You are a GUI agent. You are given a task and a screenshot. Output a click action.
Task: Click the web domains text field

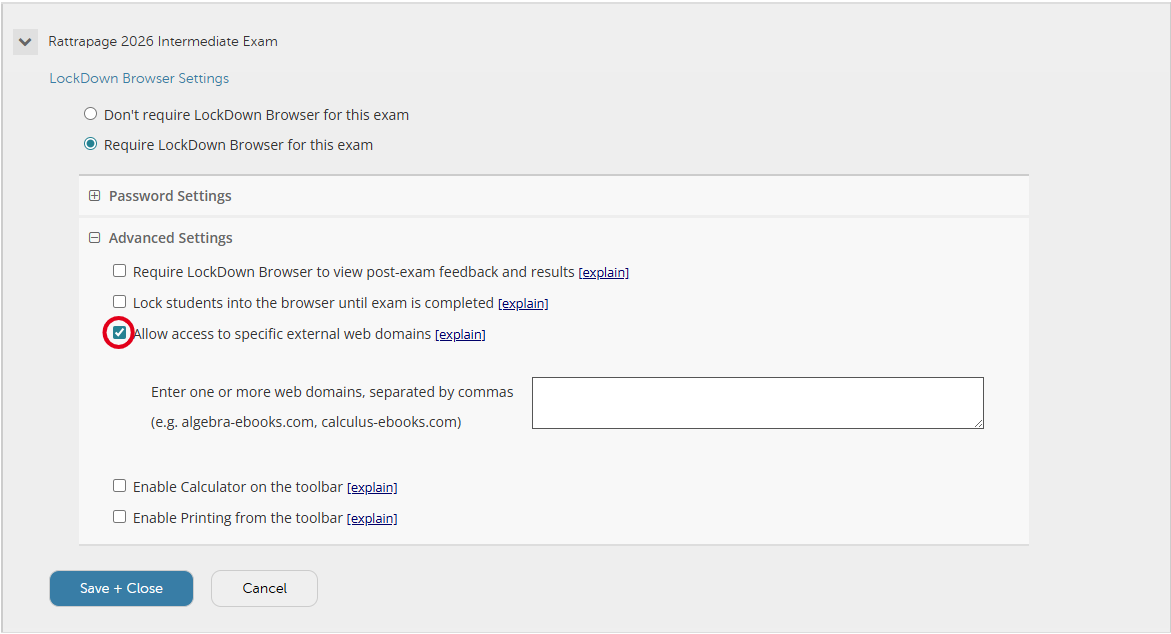click(757, 403)
